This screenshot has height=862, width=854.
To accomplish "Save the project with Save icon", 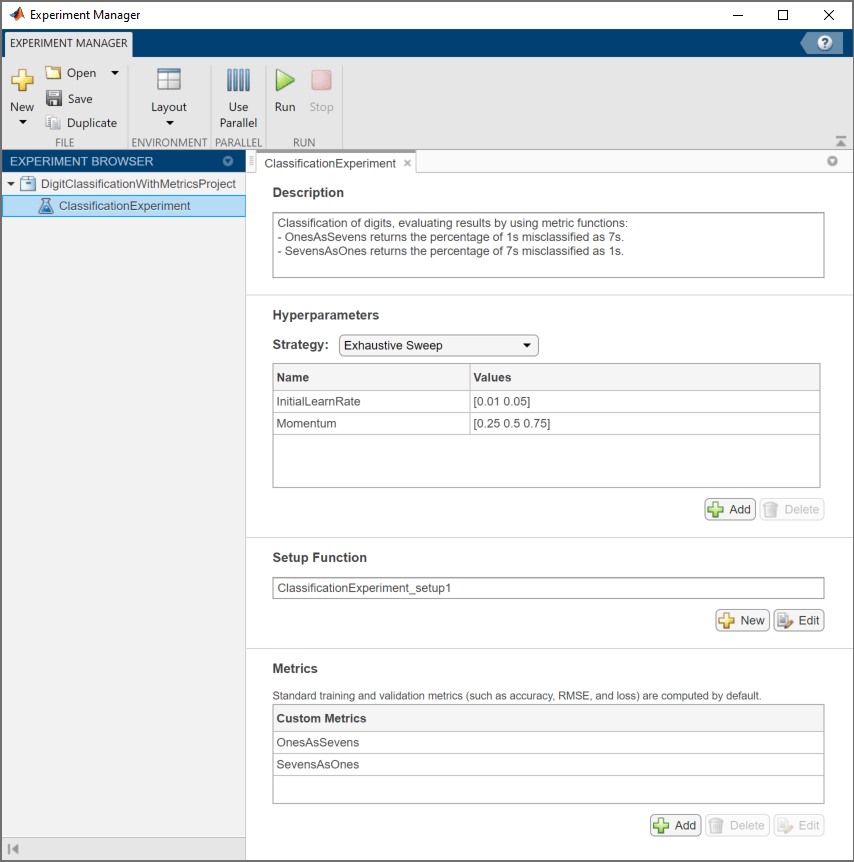I will point(54,98).
